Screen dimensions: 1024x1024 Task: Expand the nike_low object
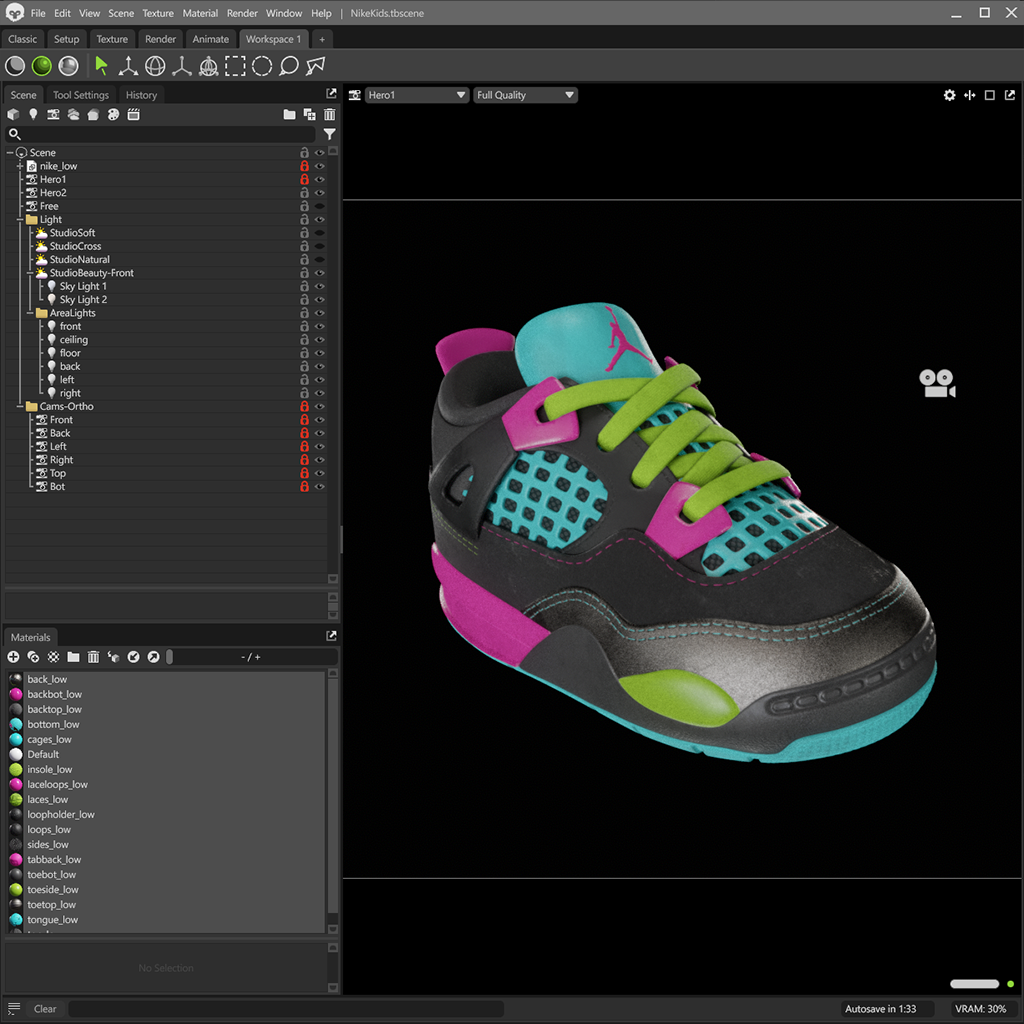(20, 167)
